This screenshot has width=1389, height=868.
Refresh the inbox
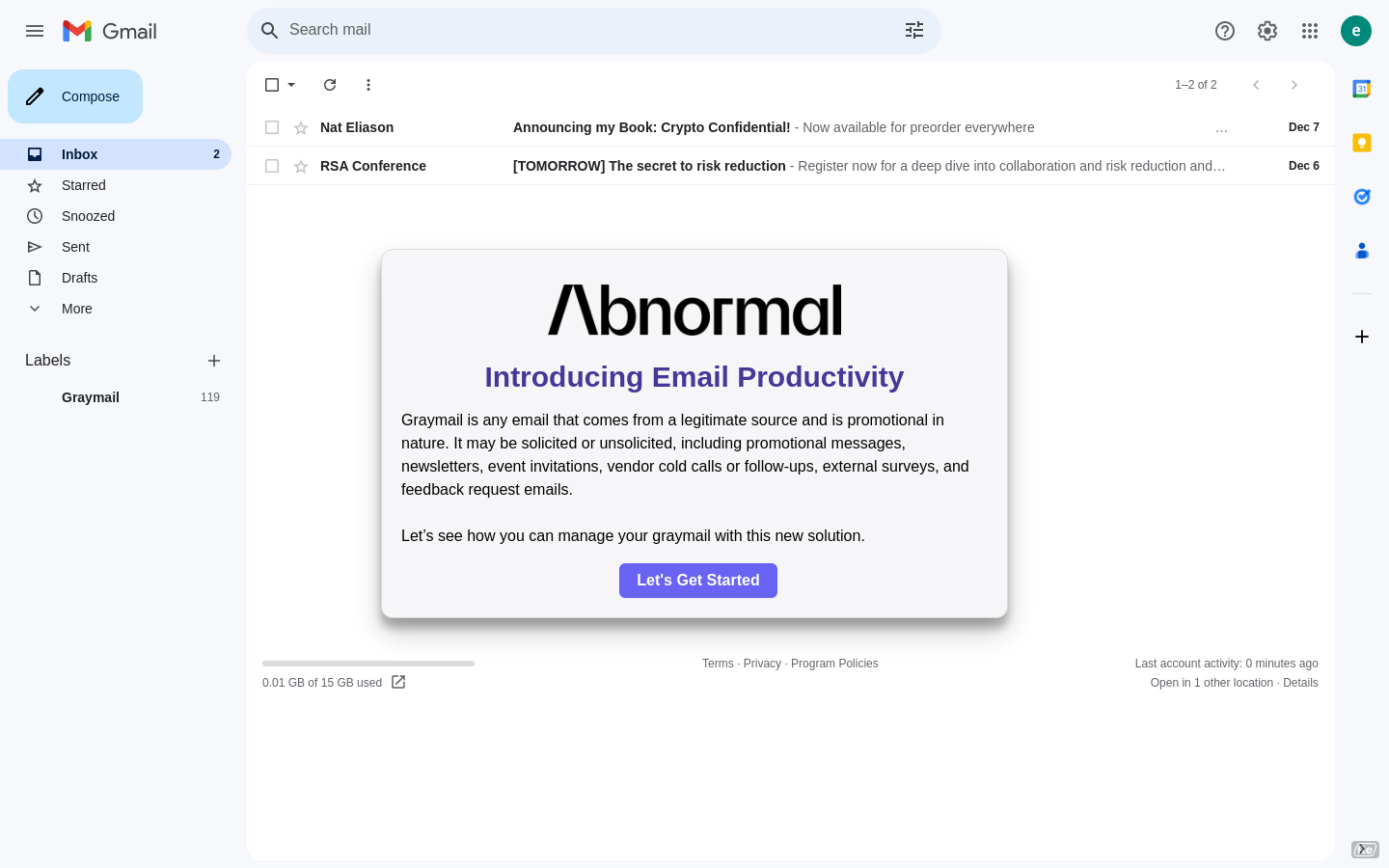(330, 85)
